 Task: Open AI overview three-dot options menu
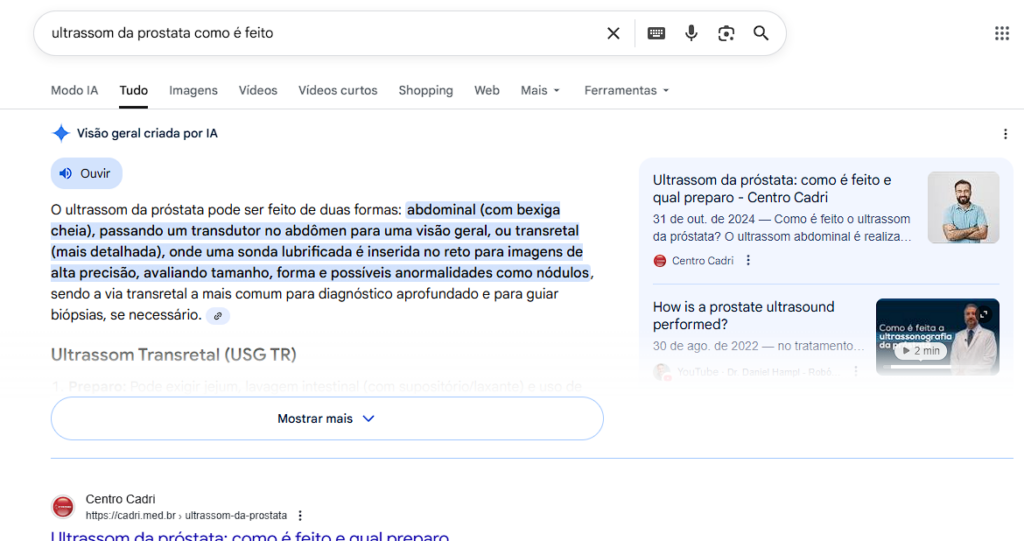point(1005,134)
